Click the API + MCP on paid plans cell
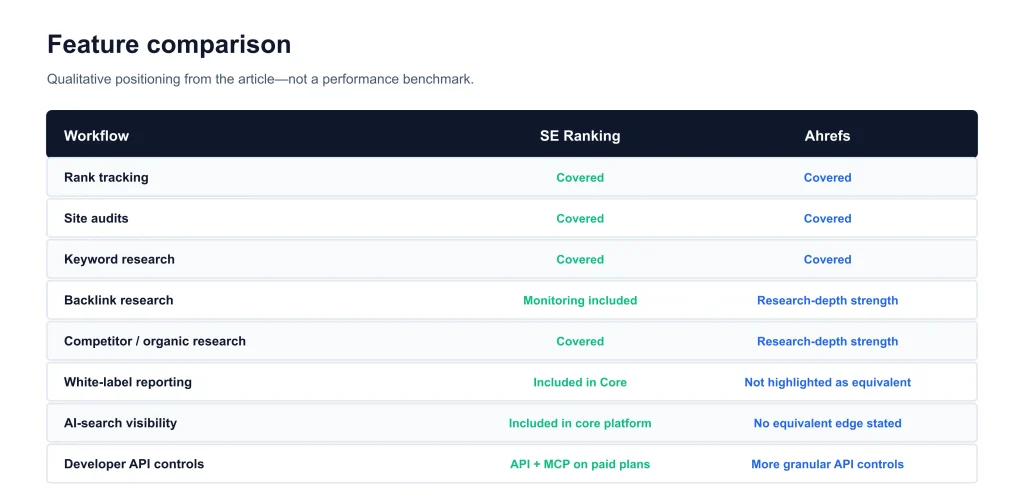The height and width of the screenshot is (503, 1024). pos(580,464)
